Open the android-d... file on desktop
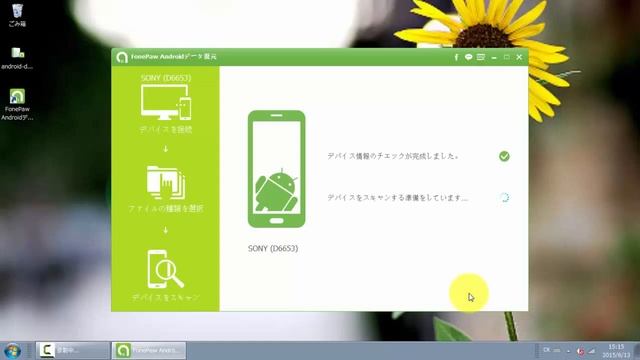The image size is (640, 360). pos(17,58)
